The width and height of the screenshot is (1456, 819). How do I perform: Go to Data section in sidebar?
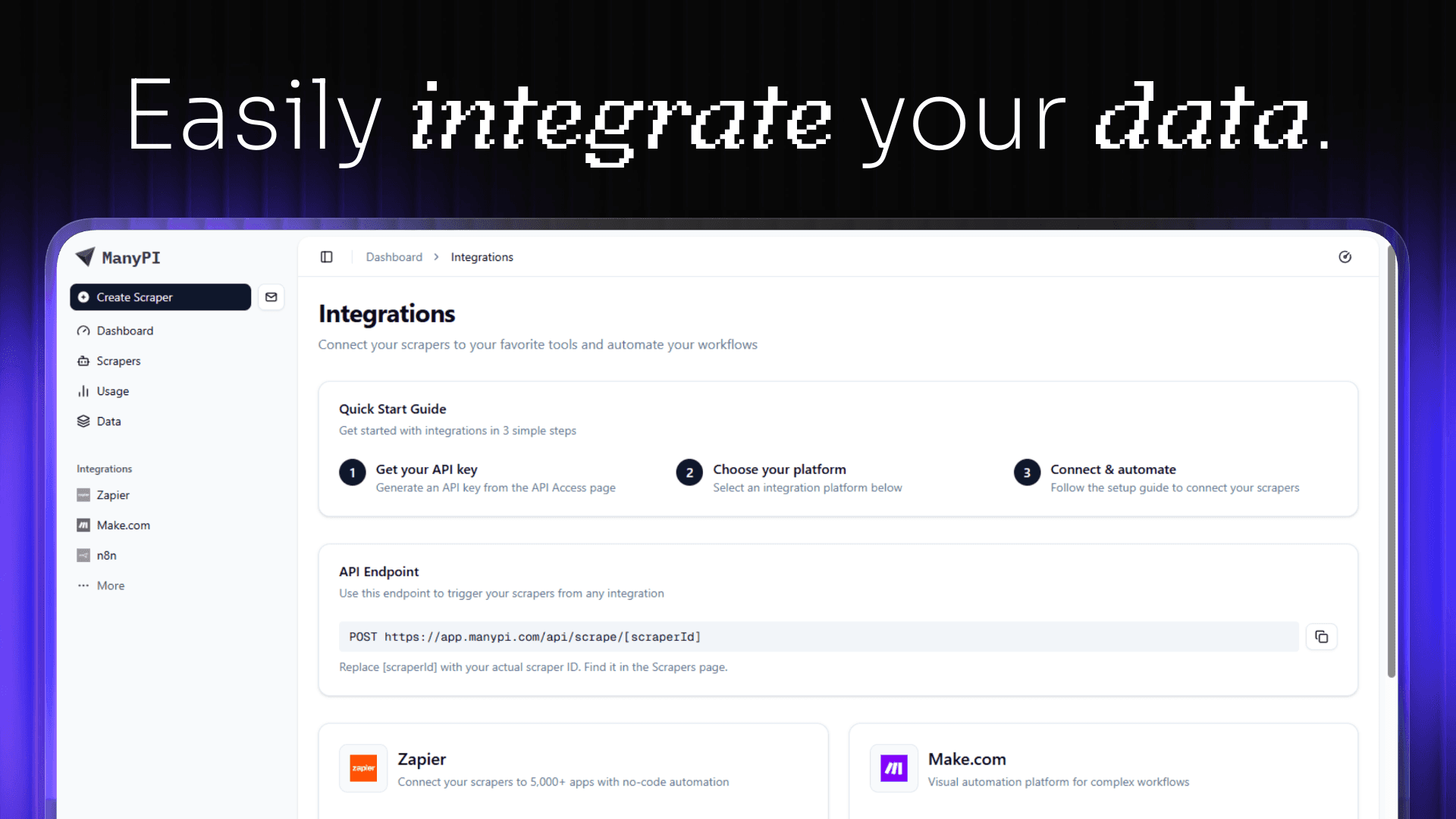pos(108,422)
